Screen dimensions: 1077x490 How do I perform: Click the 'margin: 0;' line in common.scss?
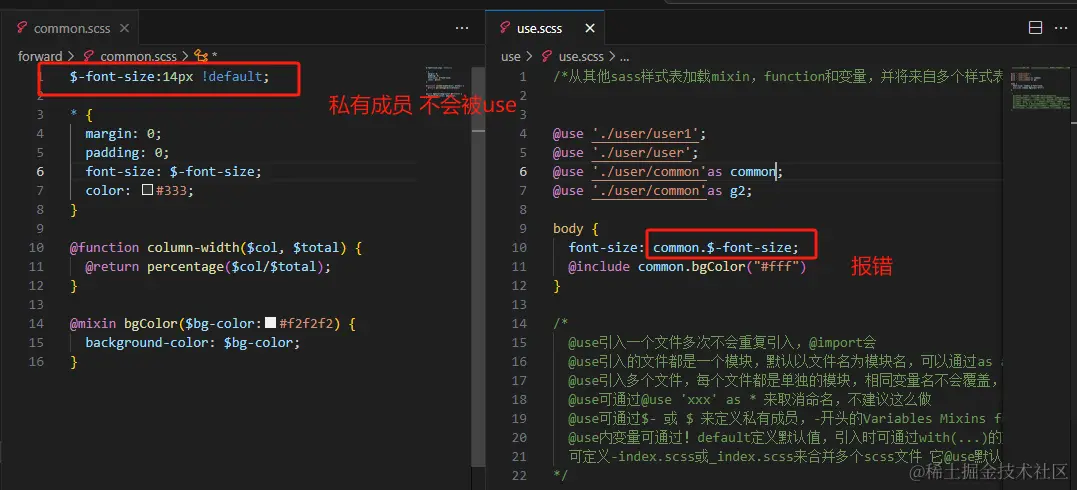click(x=124, y=133)
